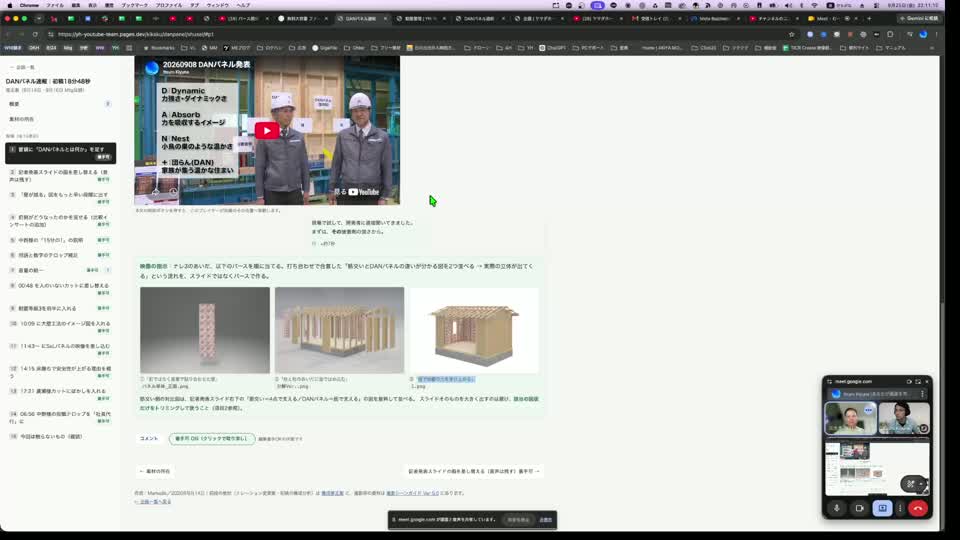The image size is (960, 540).
Task: Click 企画一覧へ戻る footer link
Action: tap(153, 501)
